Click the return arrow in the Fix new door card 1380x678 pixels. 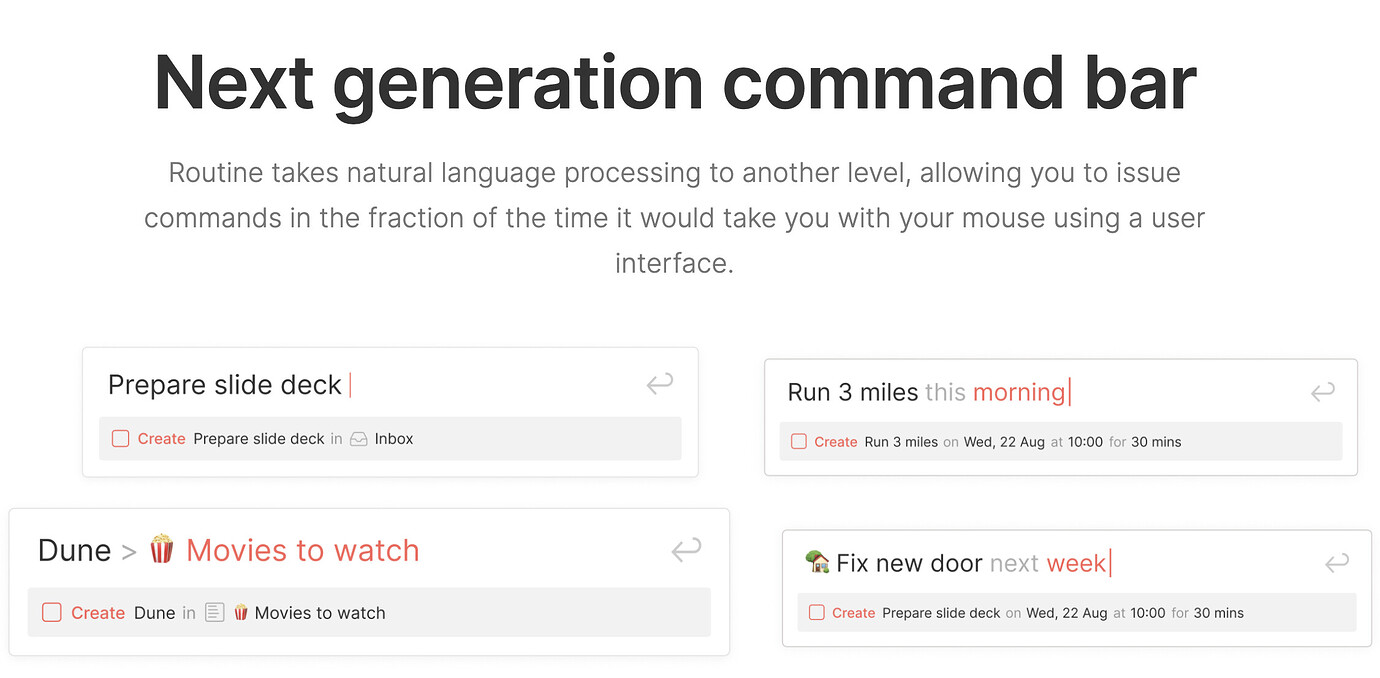click(1336, 562)
